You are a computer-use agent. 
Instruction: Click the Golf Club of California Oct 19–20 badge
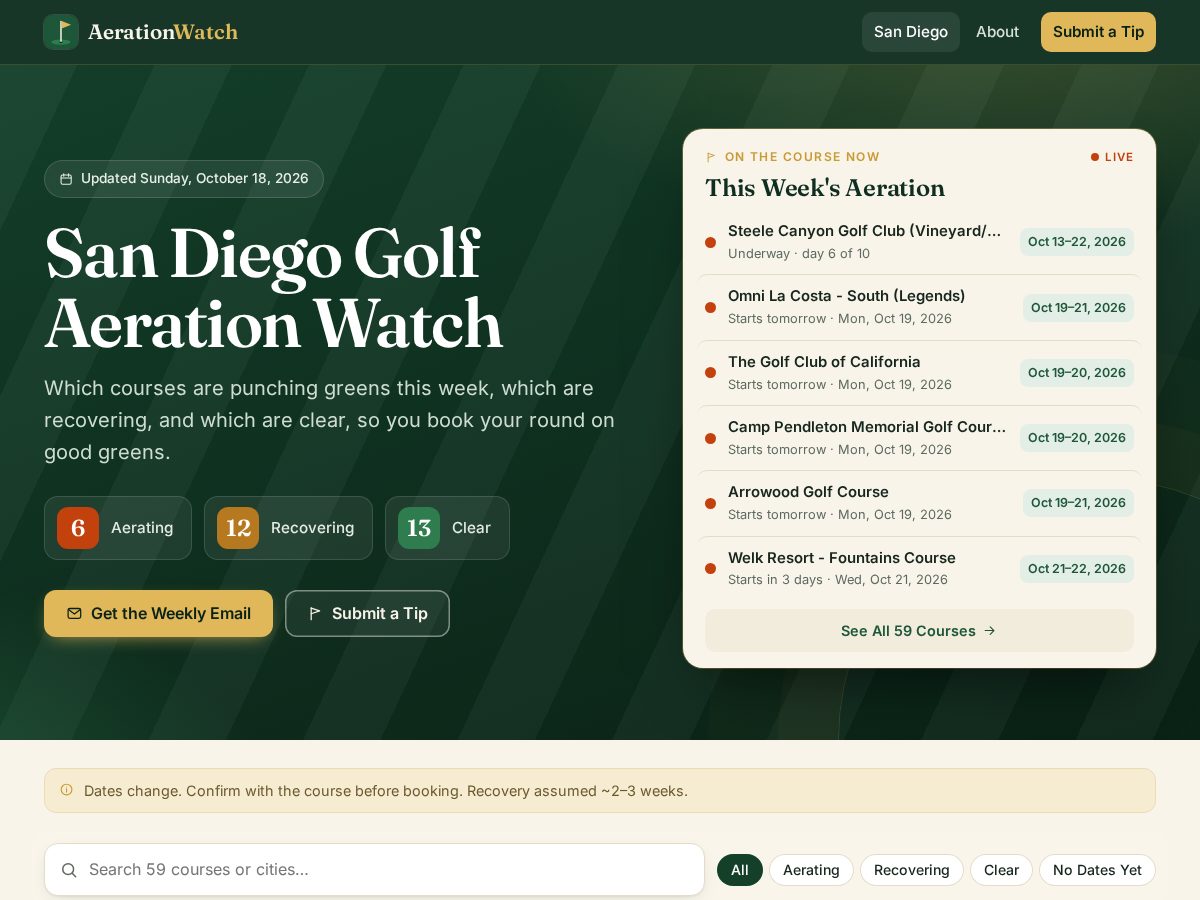click(x=1077, y=372)
